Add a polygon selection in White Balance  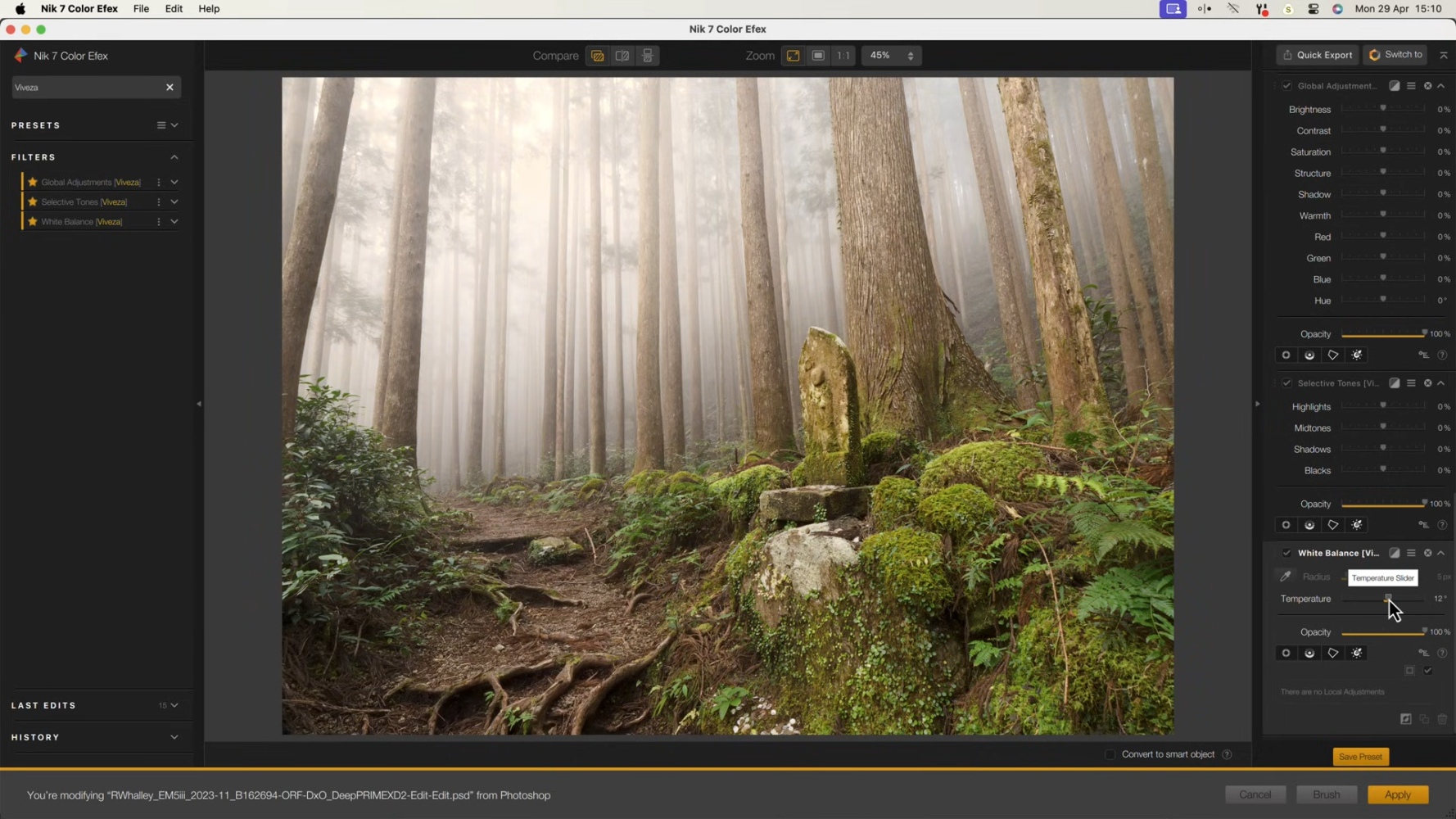1333,653
